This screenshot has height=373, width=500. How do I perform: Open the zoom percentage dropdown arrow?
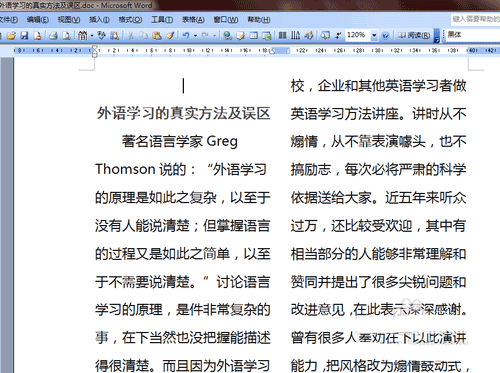click(374, 35)
